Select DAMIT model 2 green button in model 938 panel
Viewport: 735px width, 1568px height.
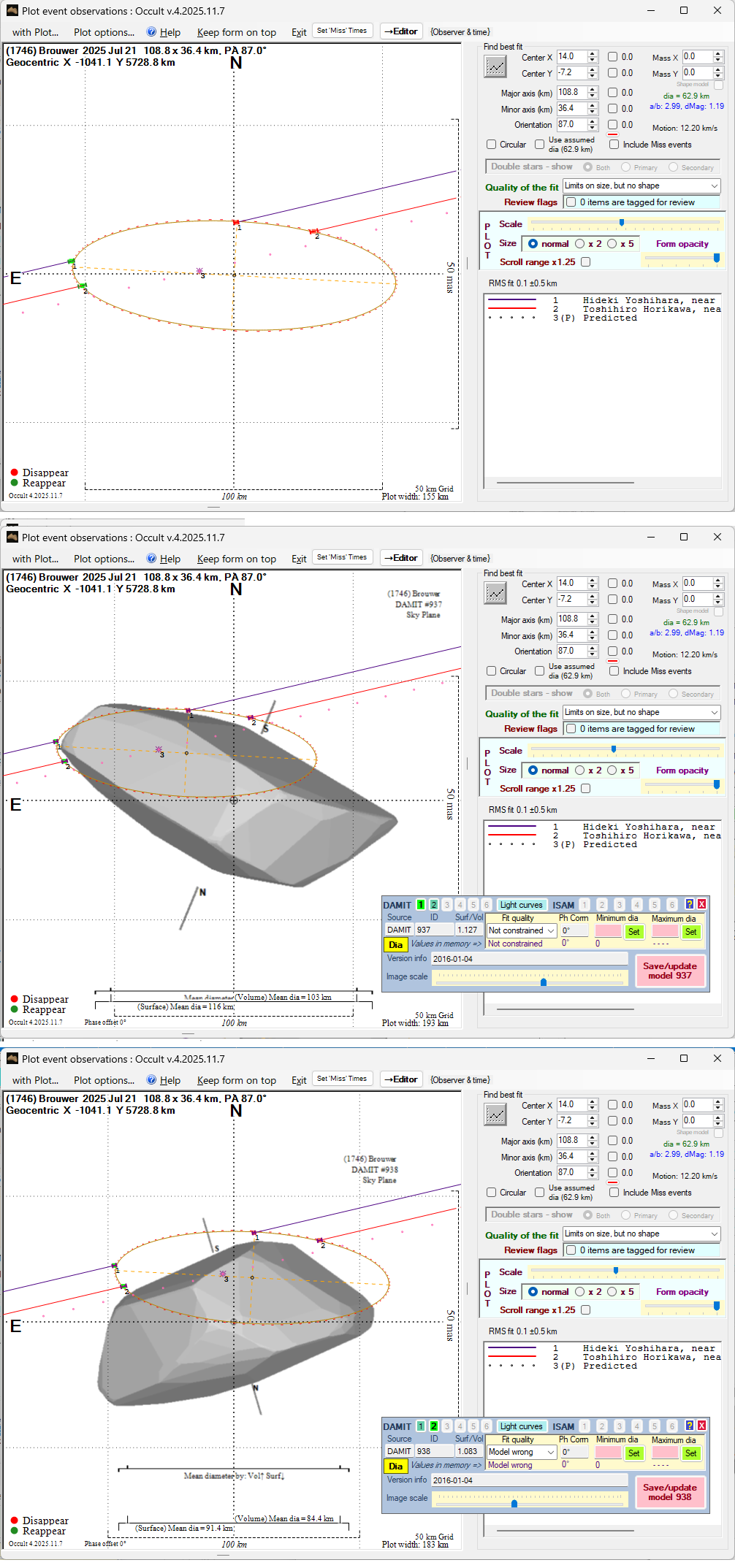434,1426
